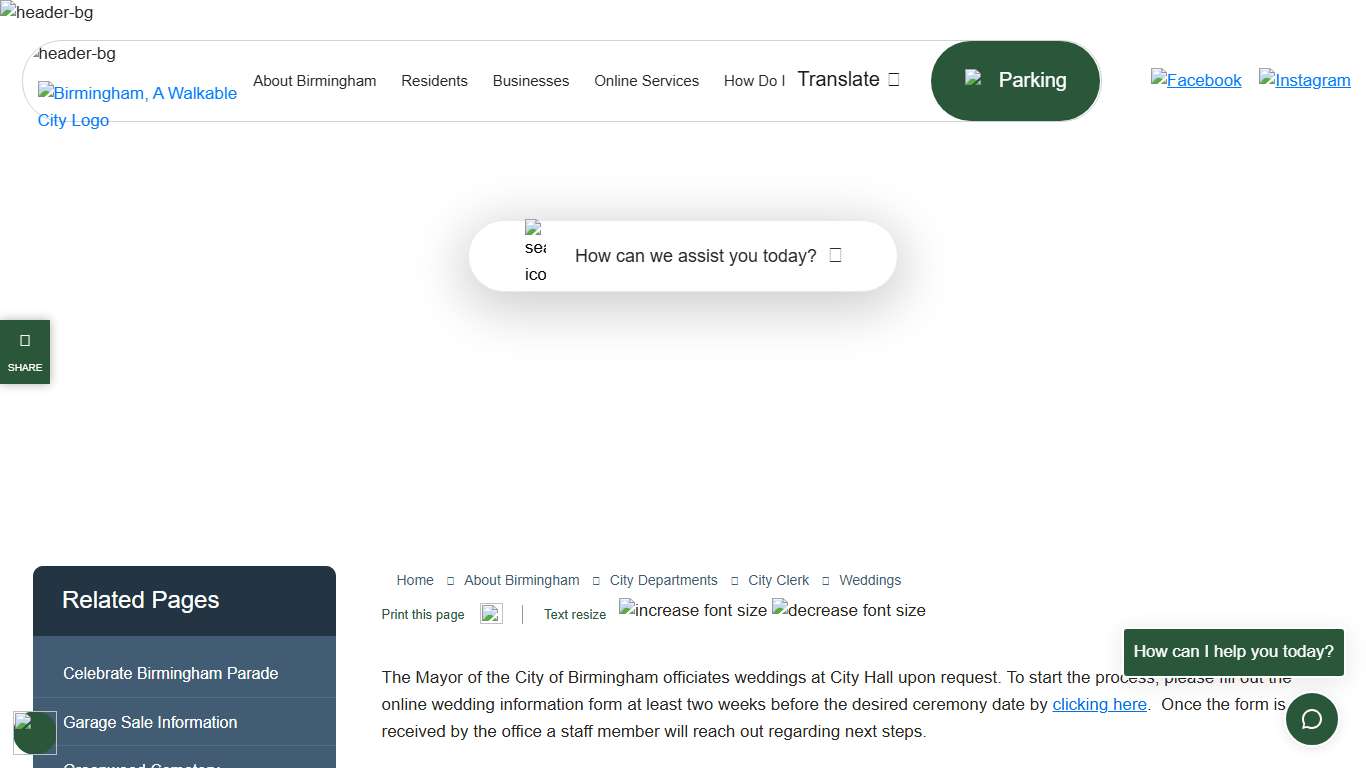Click the 'How can we assist you today?' search field
The height and width of the screenshot is (768, 1366).
pos(695,256)
